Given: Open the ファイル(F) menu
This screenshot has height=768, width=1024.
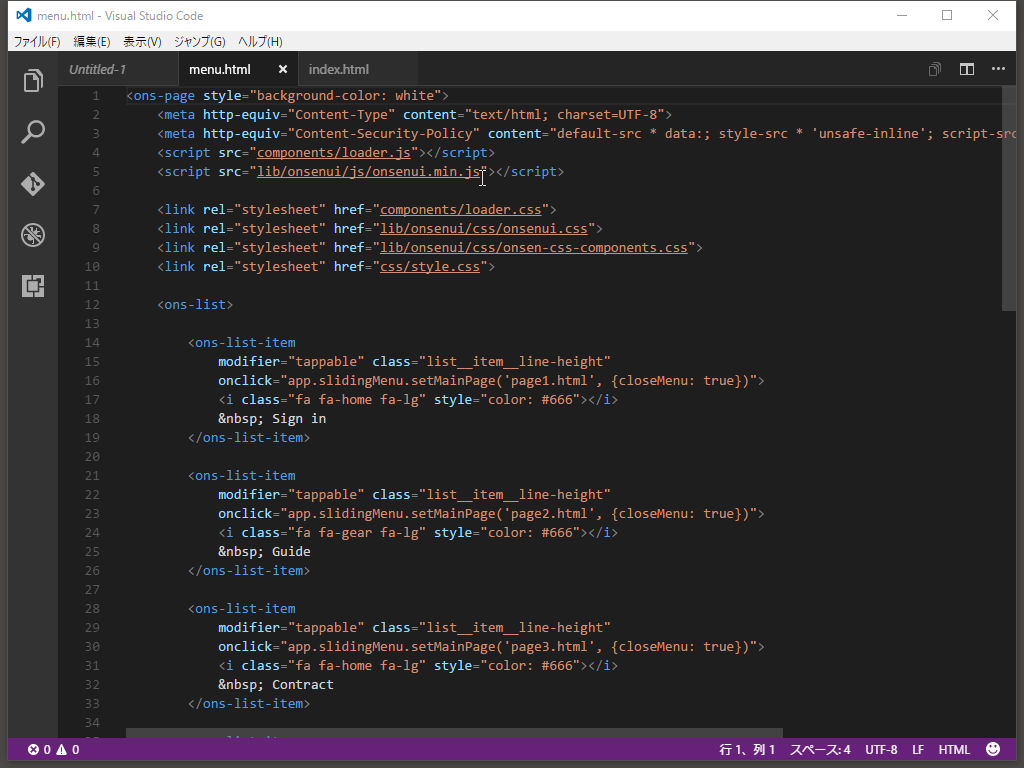Looking at the screenshot, I should pyautogui.click(x=37, y=42).
